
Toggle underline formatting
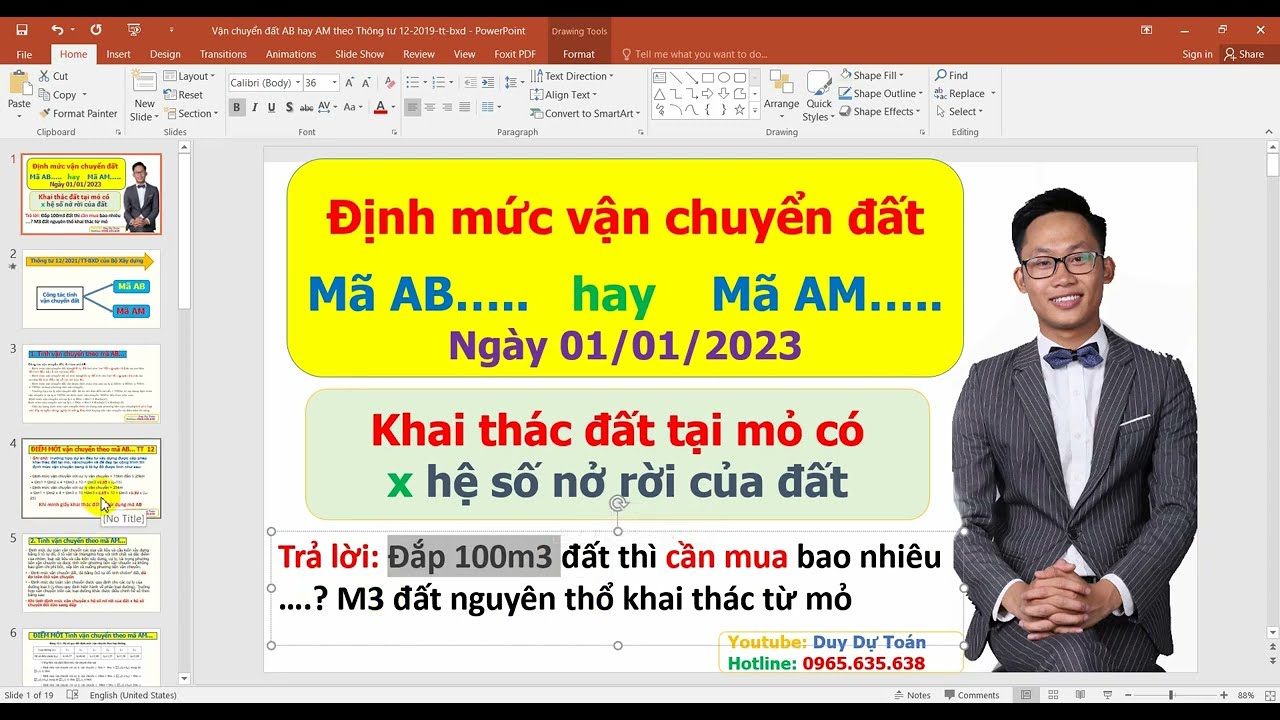[272, 107]
